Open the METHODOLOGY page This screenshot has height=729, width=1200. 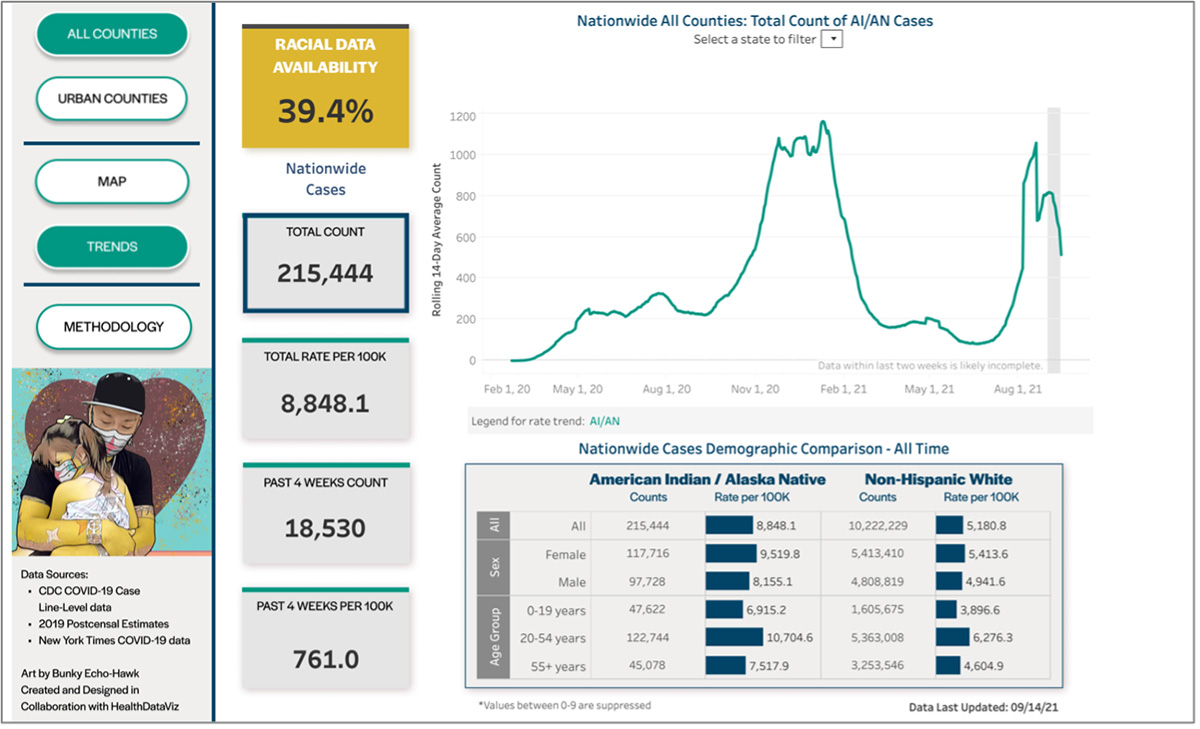pos(112,327)
